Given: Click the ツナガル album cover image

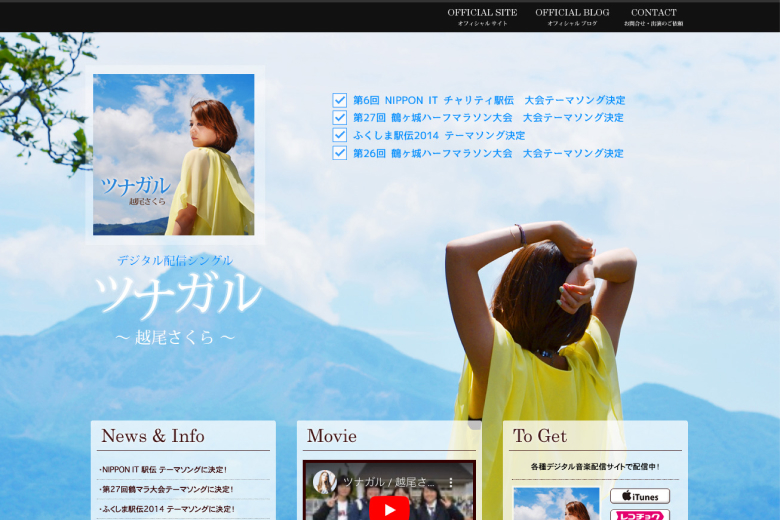Looking at the screenshot, I should coord(174,154).
